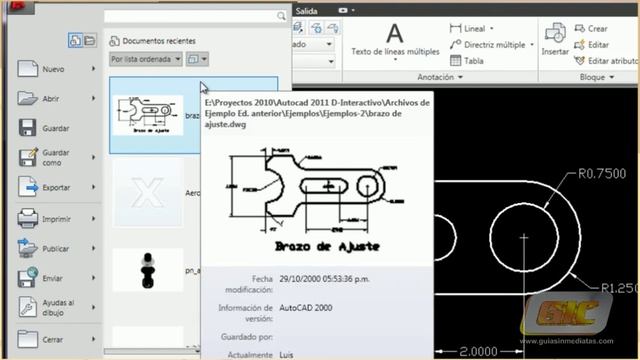The height and width of the screenshot is (360, 640).
Task: Show recent documents view icon
Action: (x=75, y=40)
